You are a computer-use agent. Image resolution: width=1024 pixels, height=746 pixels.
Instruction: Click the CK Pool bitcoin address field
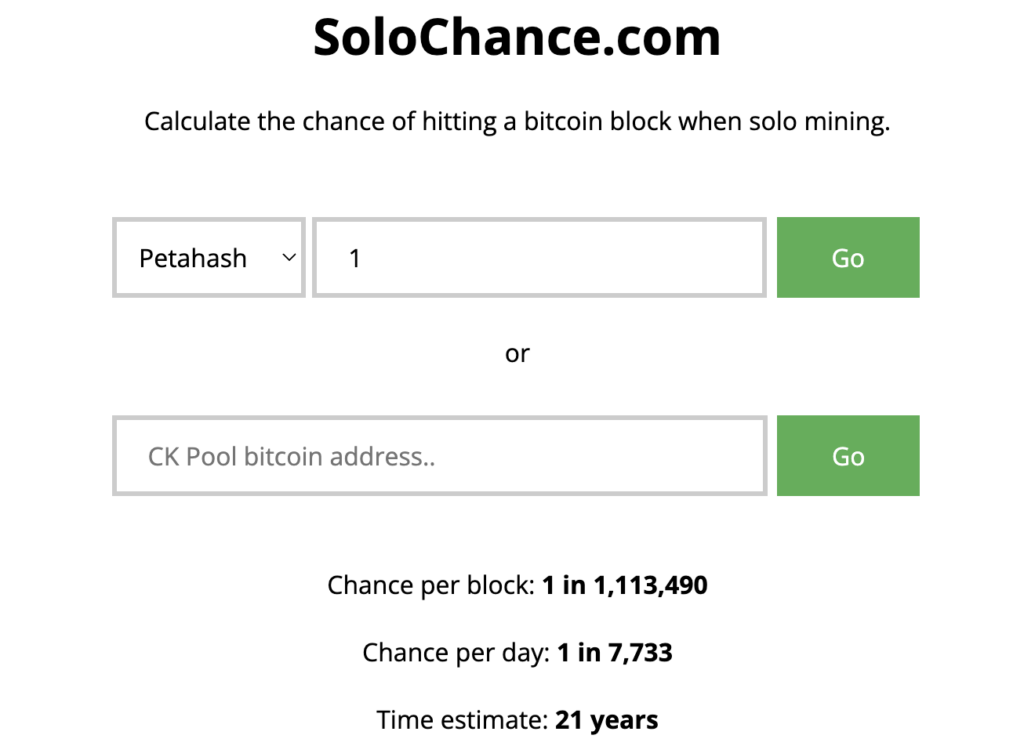439,455
